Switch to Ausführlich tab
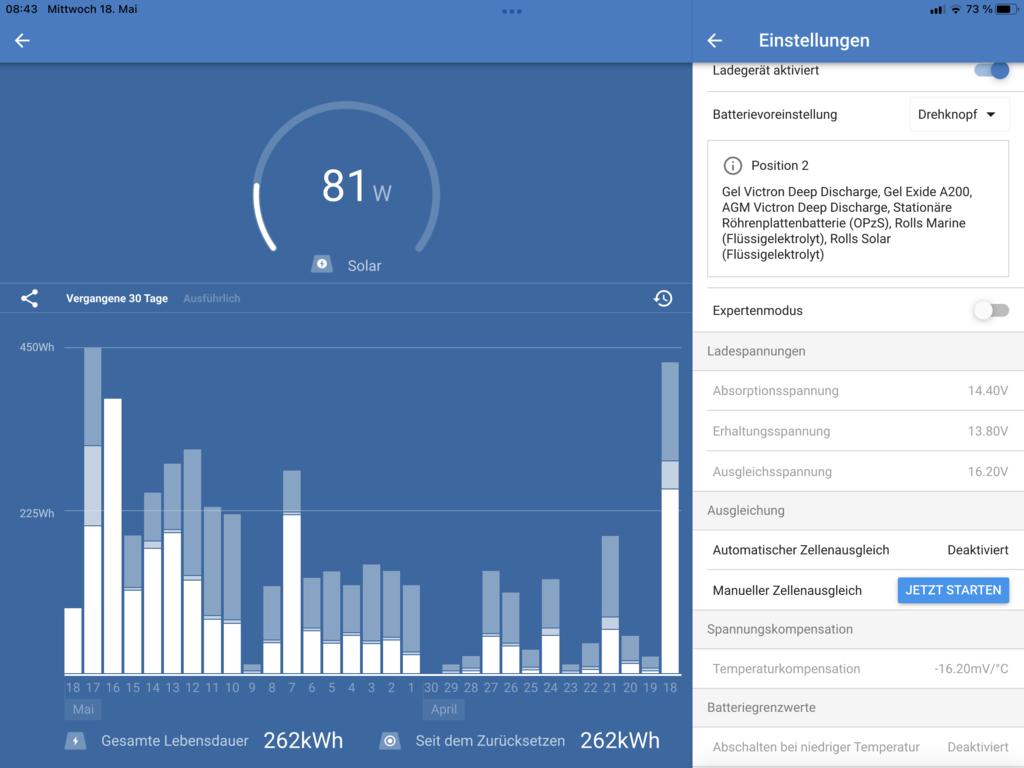 (212, 298)
